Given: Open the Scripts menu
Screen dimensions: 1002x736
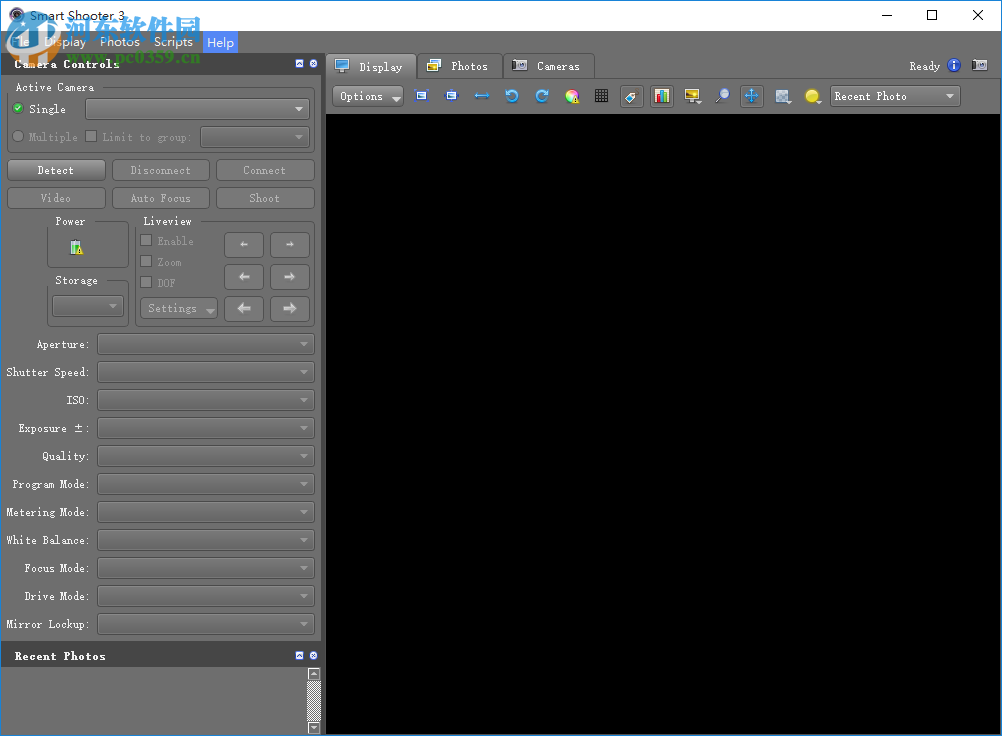Looking at the screenshot, I should [173, 42].
